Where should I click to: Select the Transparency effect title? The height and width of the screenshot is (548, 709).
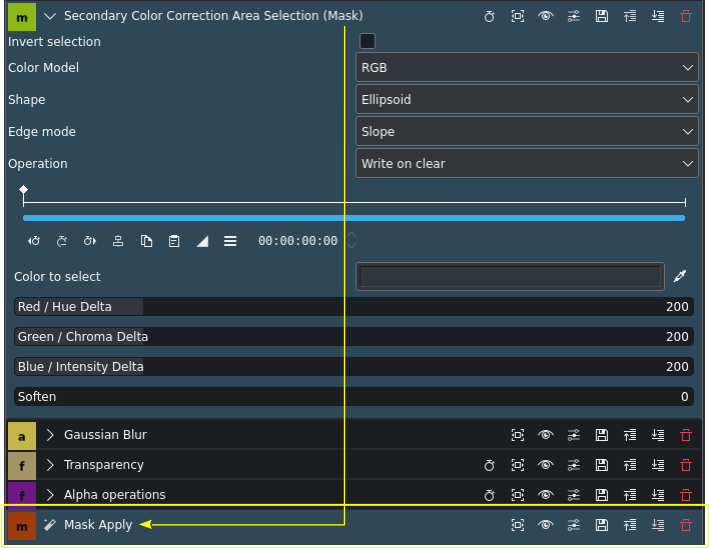click(x=104, y=465)
